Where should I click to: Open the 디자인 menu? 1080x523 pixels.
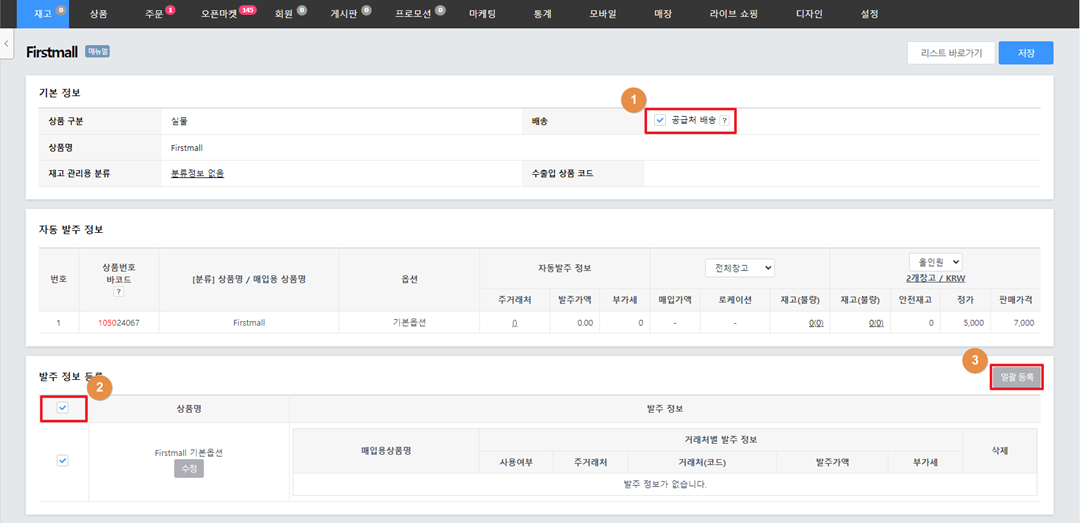tap(809, 14)
